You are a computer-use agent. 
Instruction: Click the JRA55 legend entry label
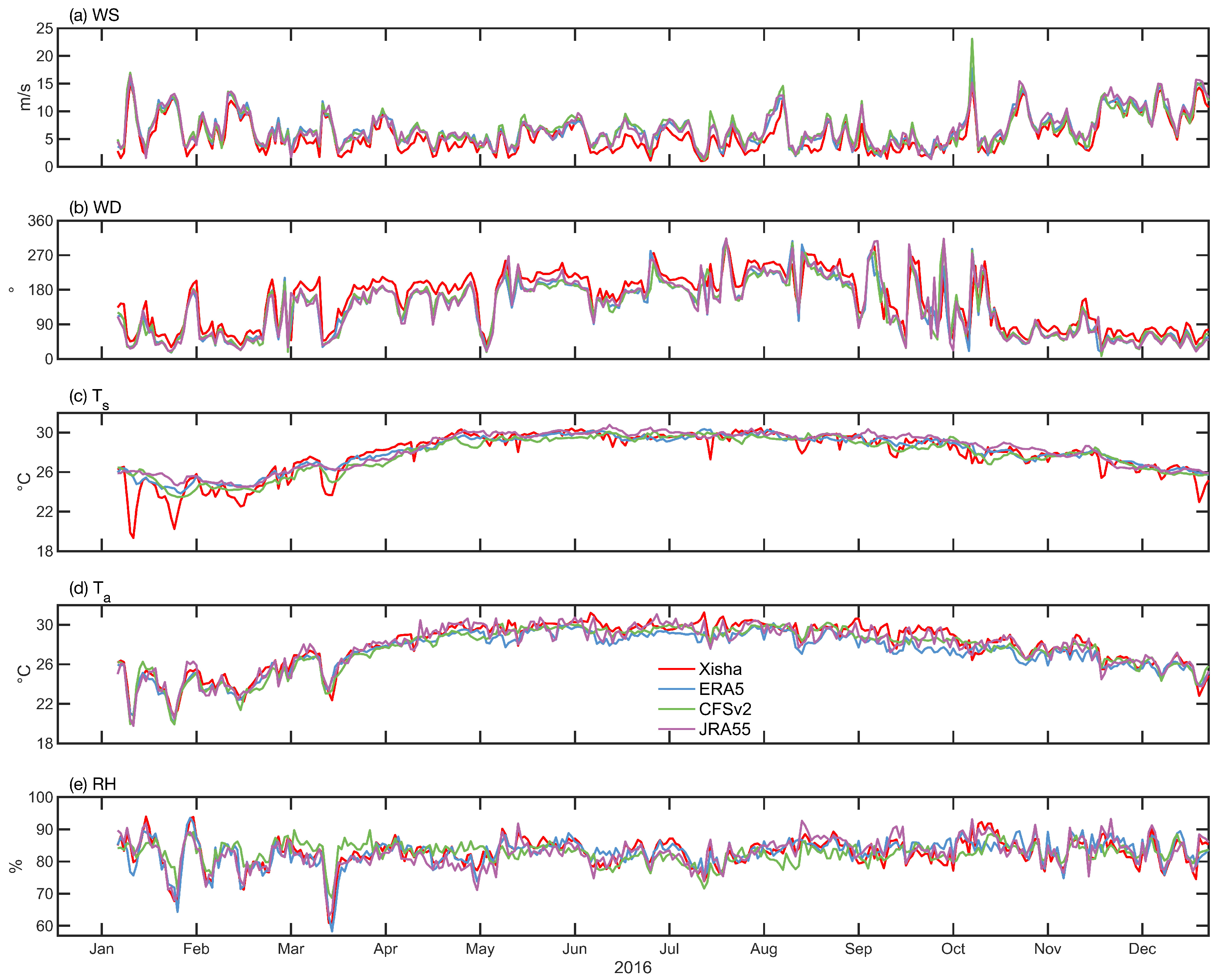pyautogui.click(x=725, y=729)
